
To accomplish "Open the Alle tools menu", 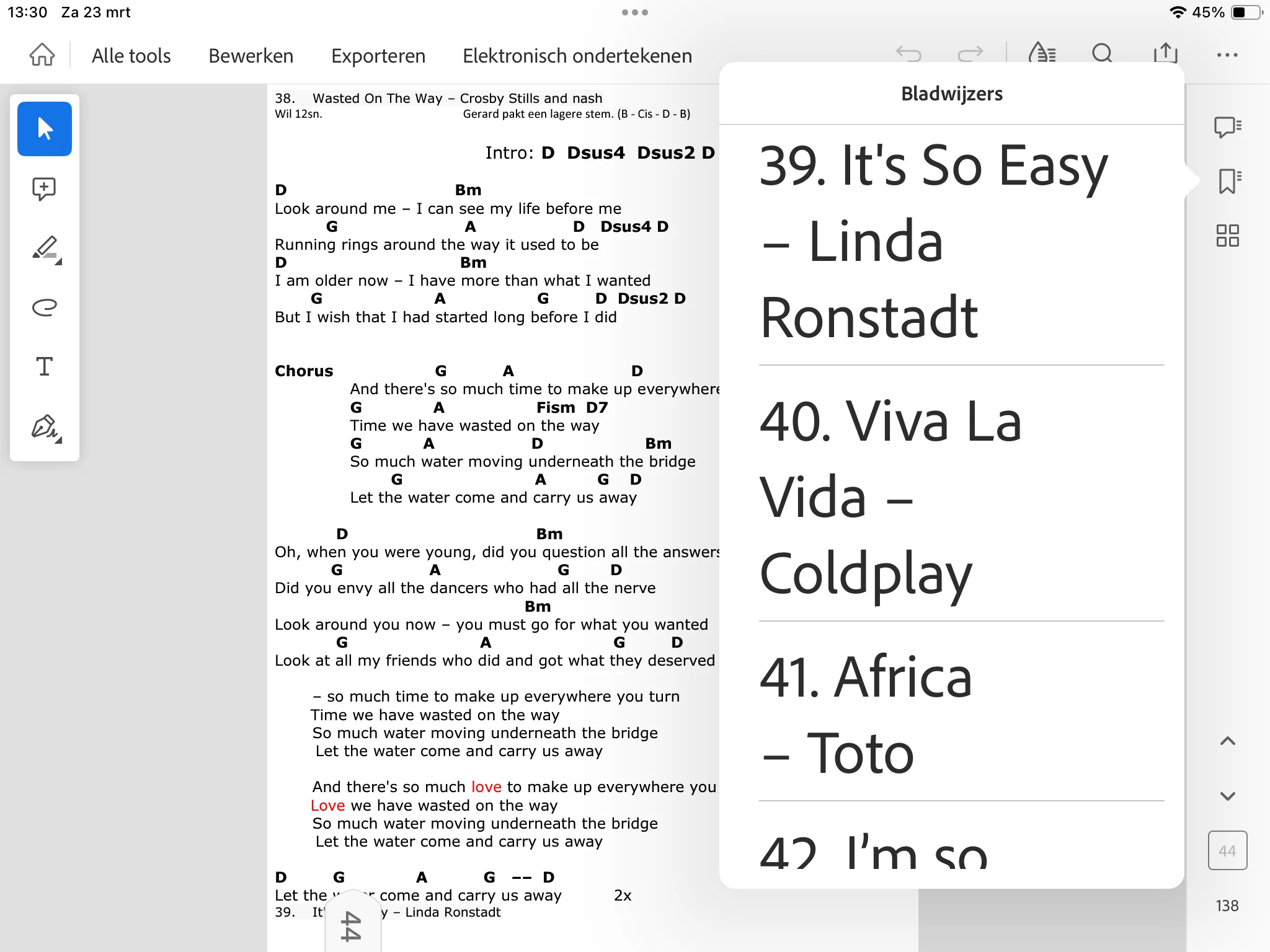I will tap(131, 56).
